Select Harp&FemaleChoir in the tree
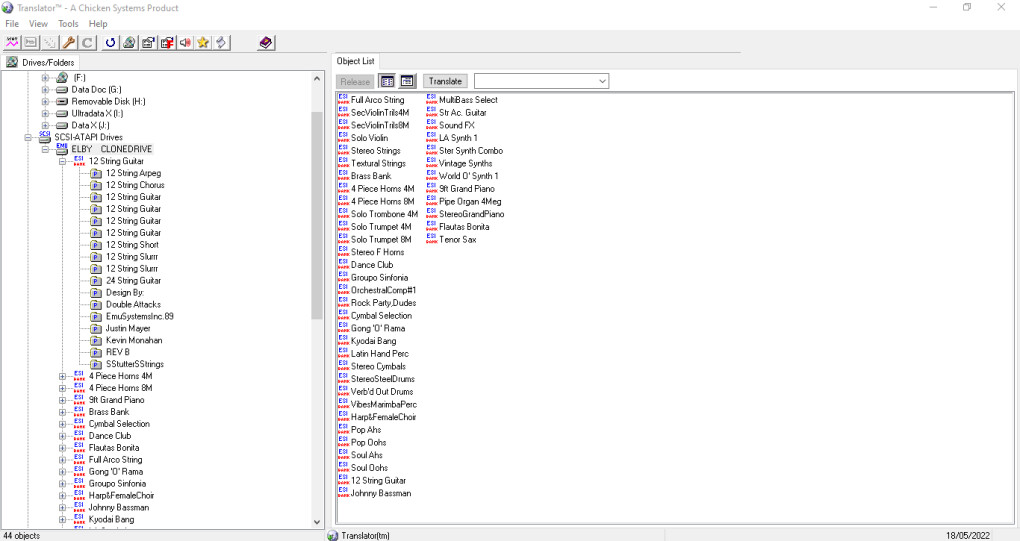 (x=122, y=495)
